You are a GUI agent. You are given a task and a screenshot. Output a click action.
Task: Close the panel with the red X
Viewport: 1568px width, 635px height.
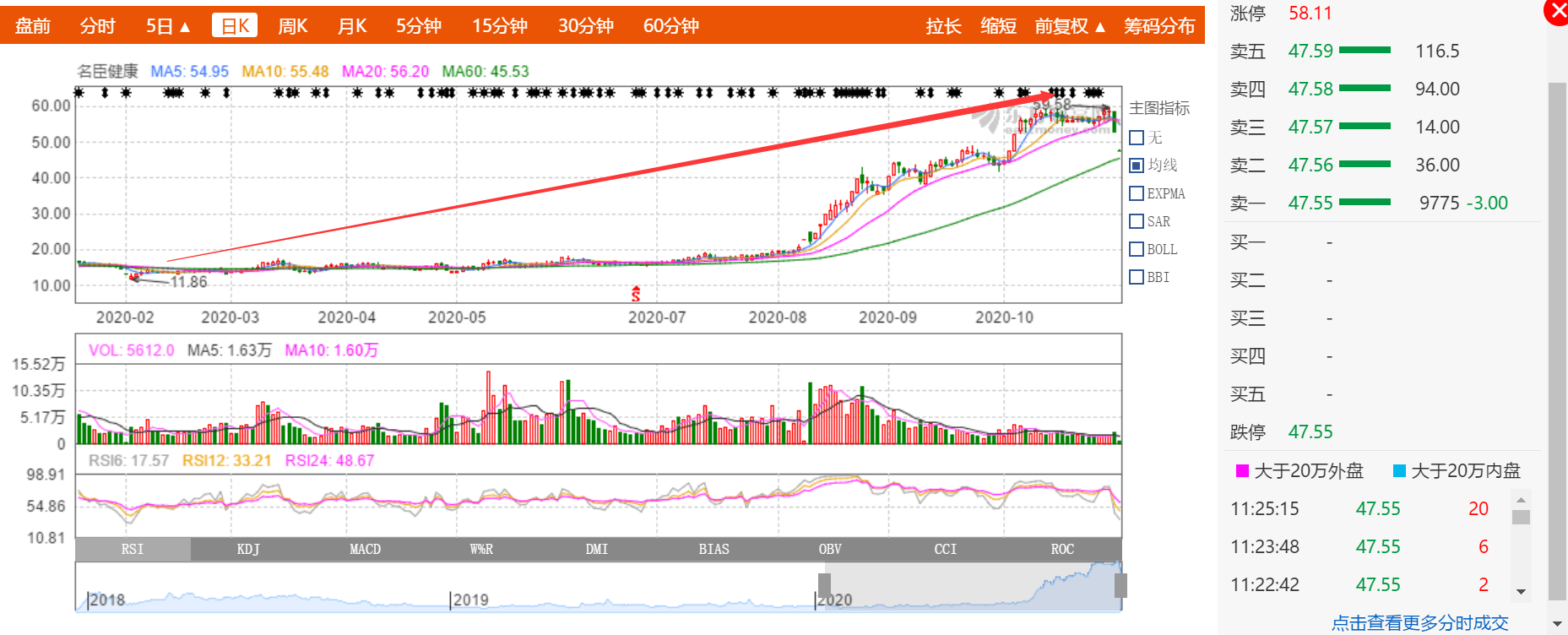(1557, 12)
